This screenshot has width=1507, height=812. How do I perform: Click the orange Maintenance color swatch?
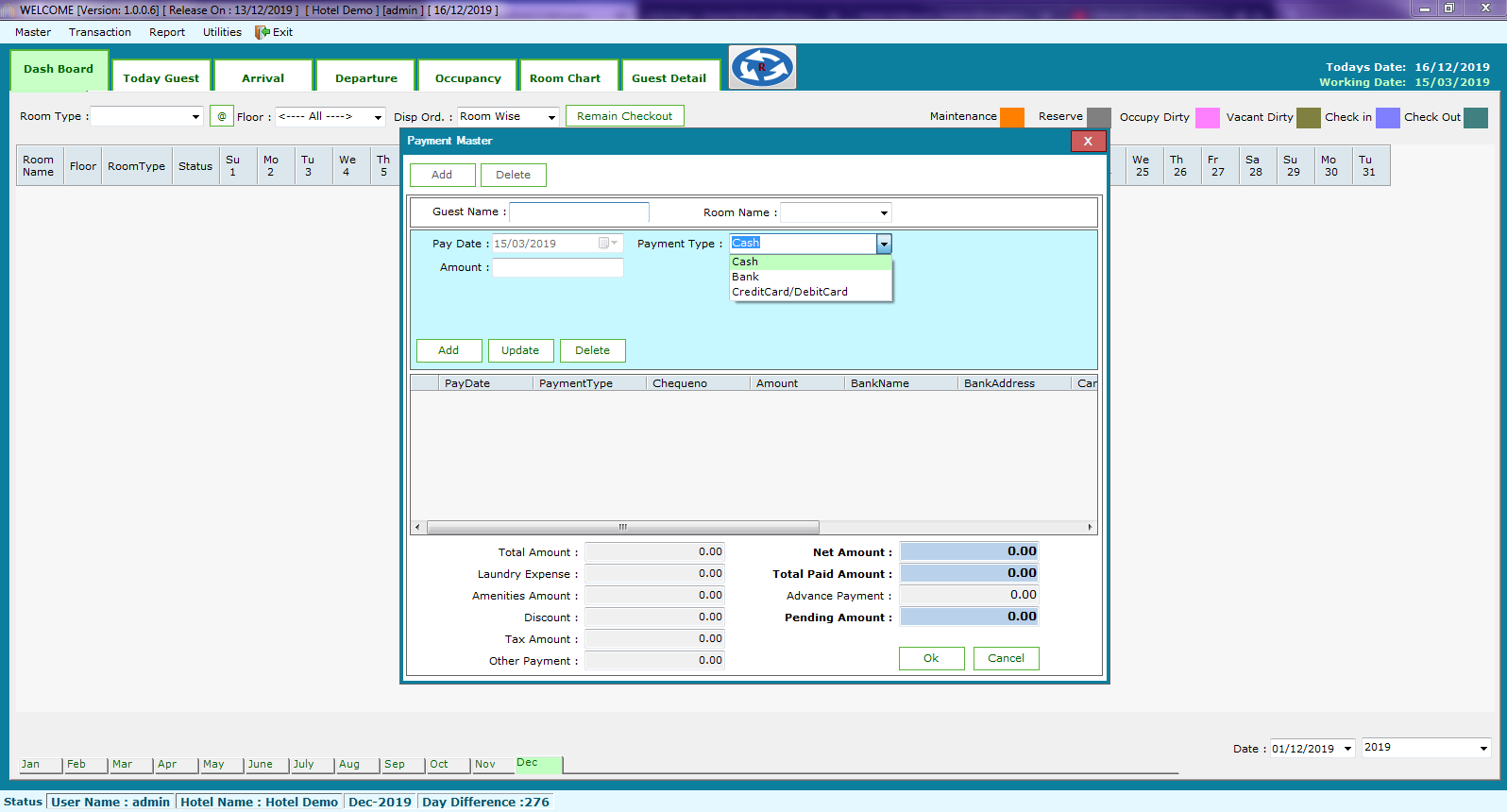click(1012, 117)
